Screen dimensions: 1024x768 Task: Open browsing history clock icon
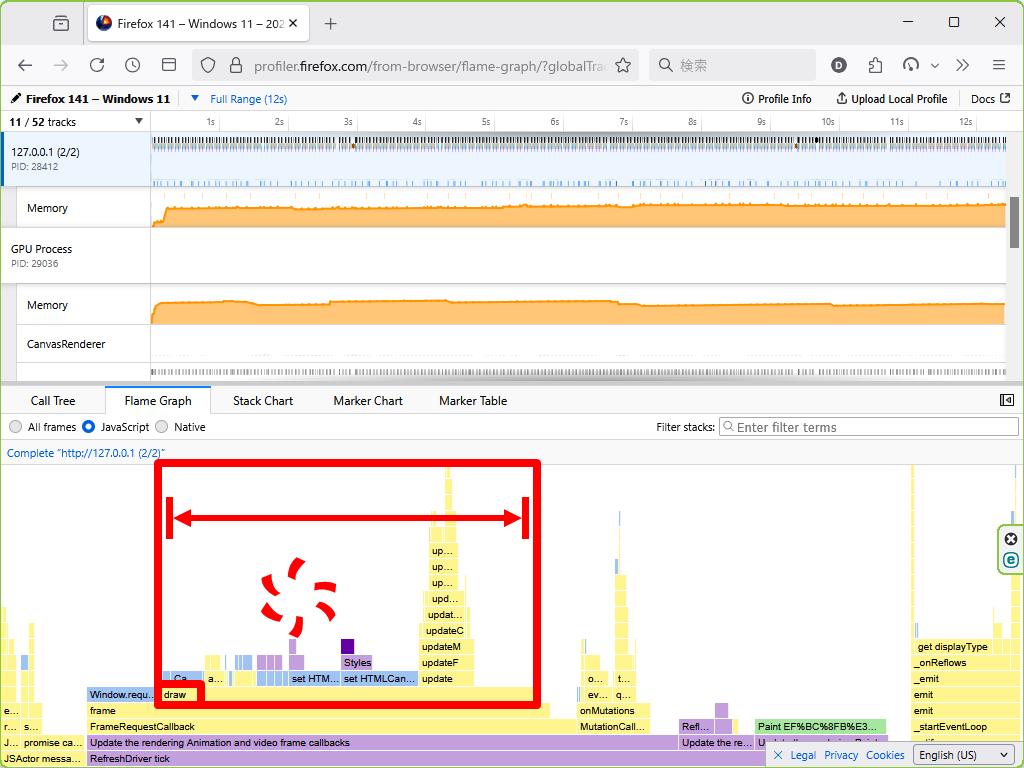pyautogui.click(x=133, y=65)
